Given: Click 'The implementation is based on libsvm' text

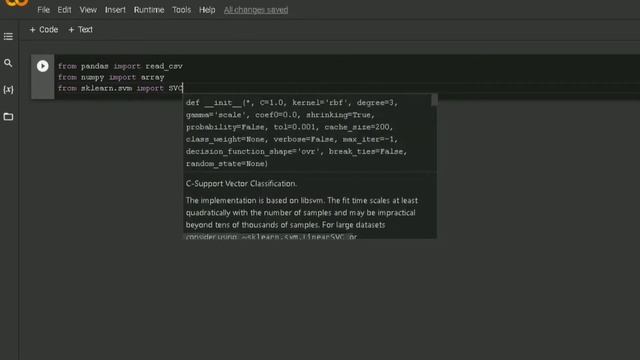Looking at the screenshot, I should coord(256,200).
